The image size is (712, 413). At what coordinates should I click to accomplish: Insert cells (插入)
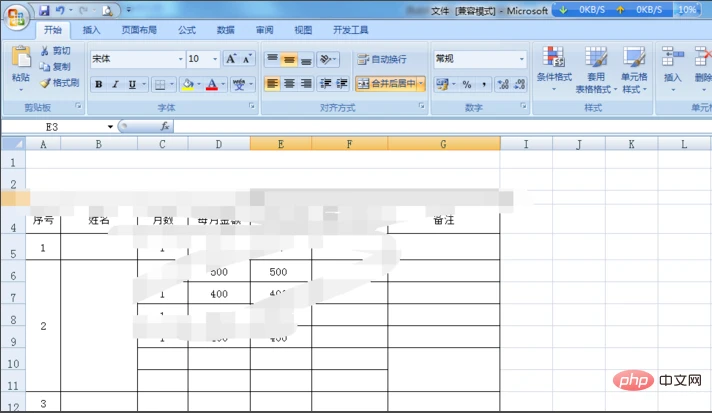[672, 69]
